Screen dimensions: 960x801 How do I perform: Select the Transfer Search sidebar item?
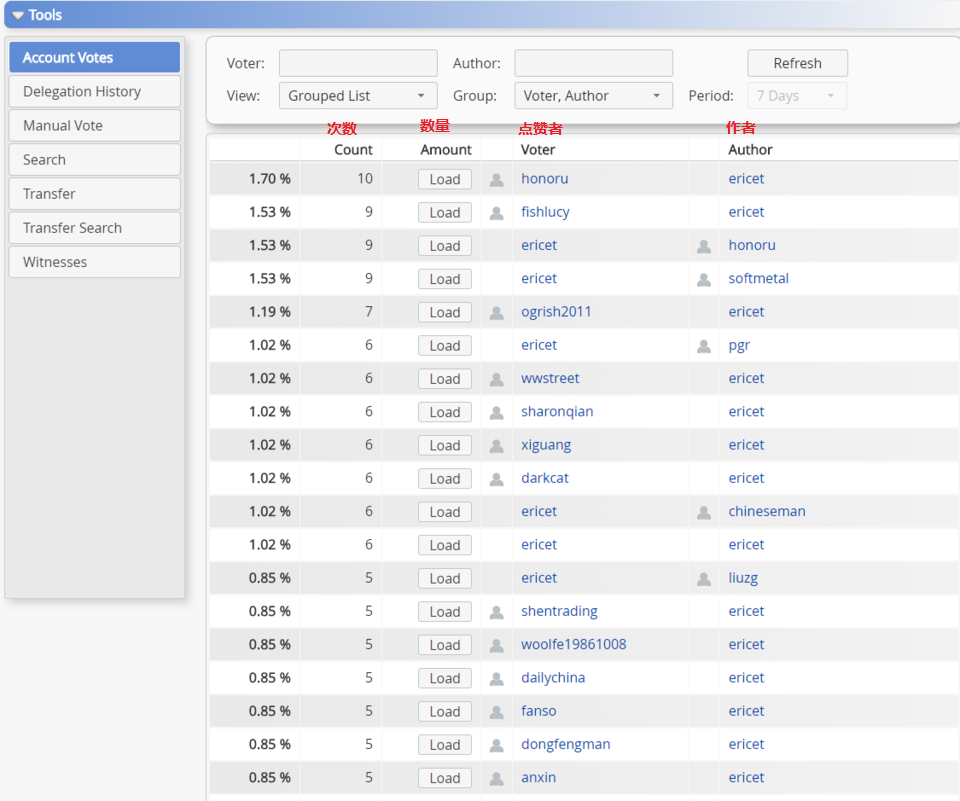pyautogui.click(x=94, y=228)
